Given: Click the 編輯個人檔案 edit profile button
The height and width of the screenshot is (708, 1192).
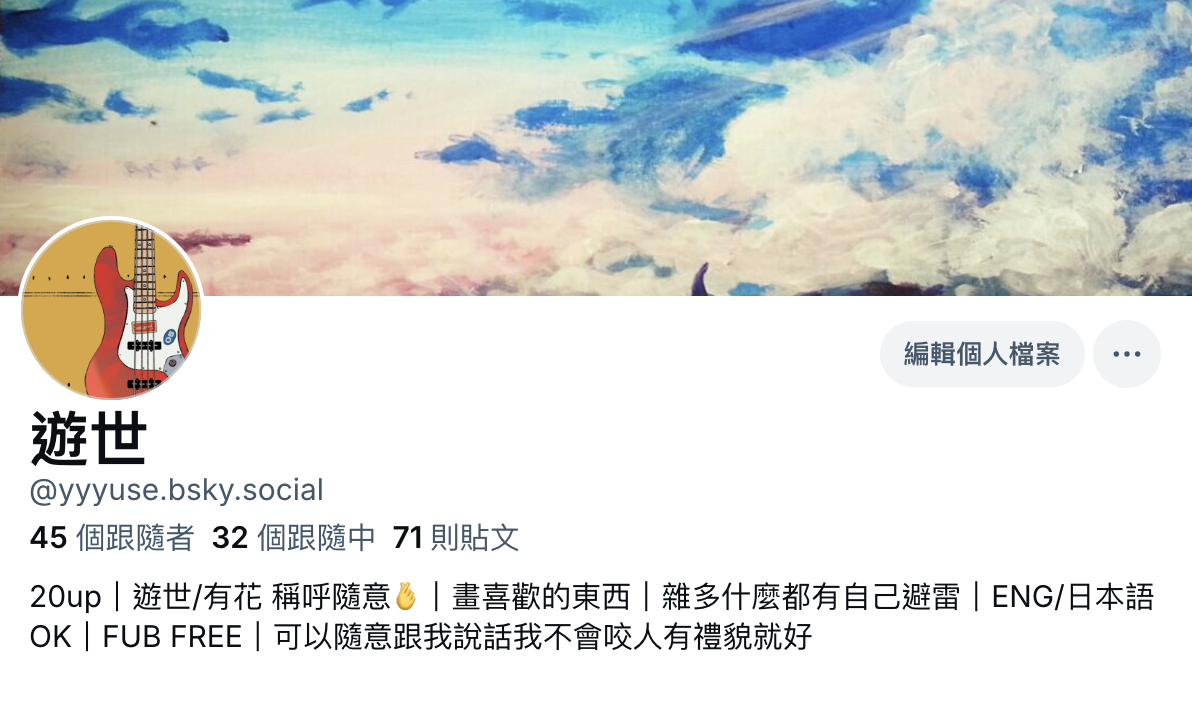Looking at the screenshot, I should pyautogui.click(x=981, y=354).
